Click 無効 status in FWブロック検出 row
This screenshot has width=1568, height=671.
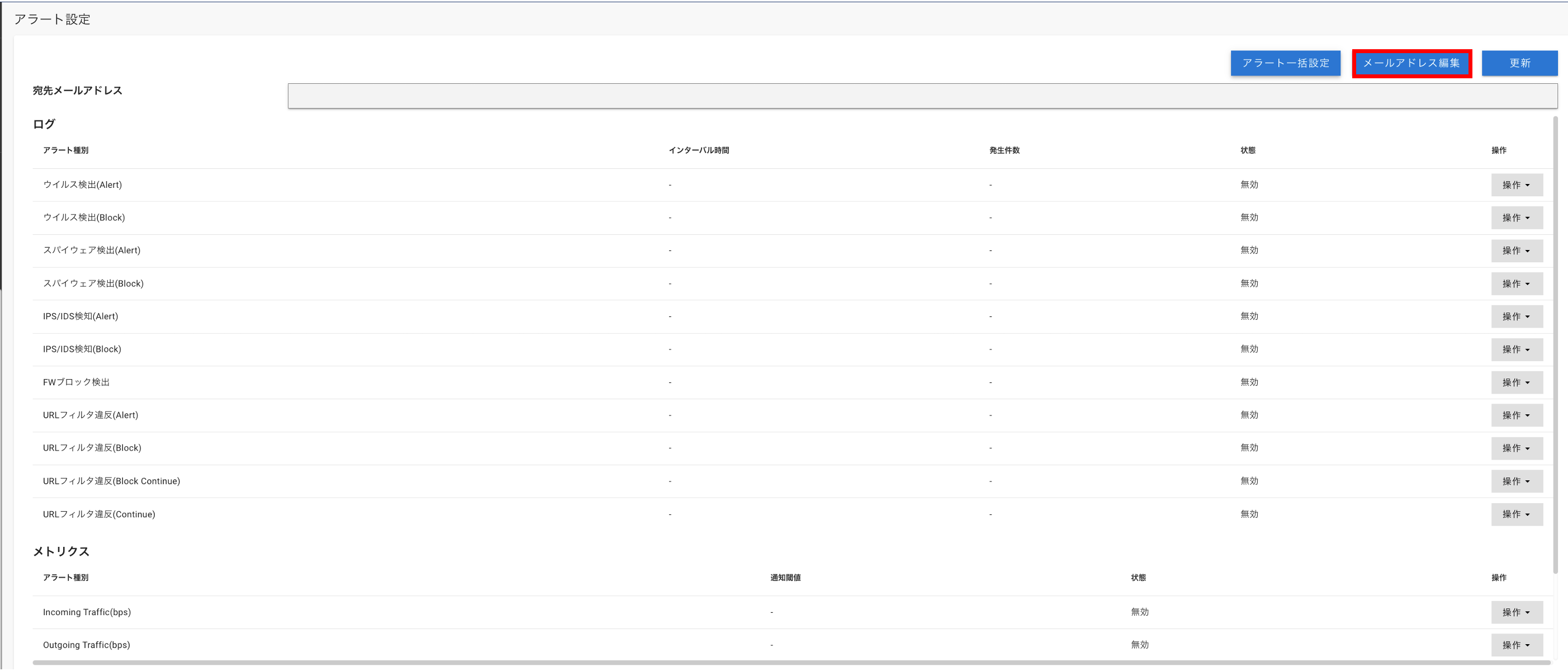coord(1249,382)
